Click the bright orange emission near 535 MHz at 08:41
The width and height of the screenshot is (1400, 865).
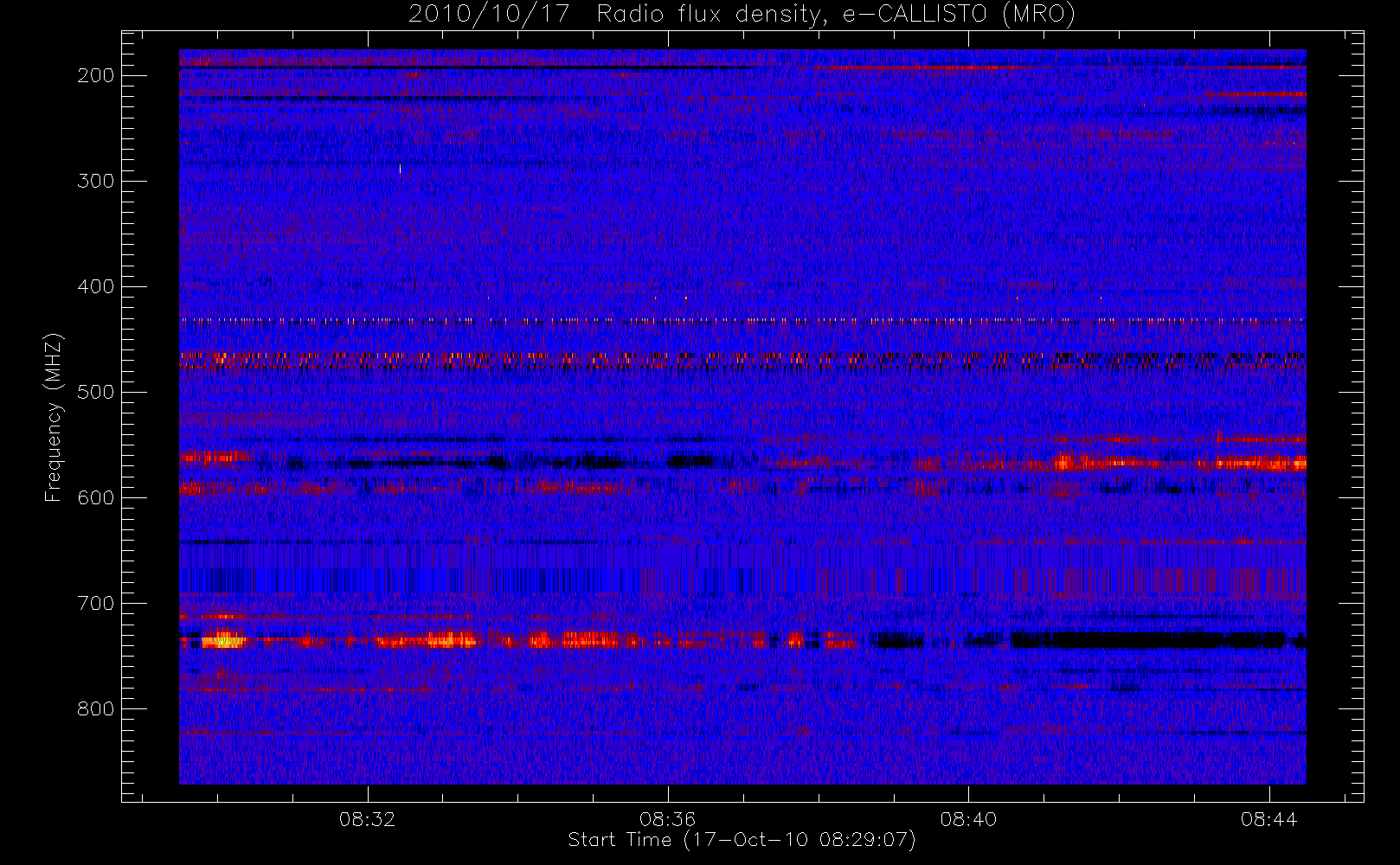[1063, 461]
